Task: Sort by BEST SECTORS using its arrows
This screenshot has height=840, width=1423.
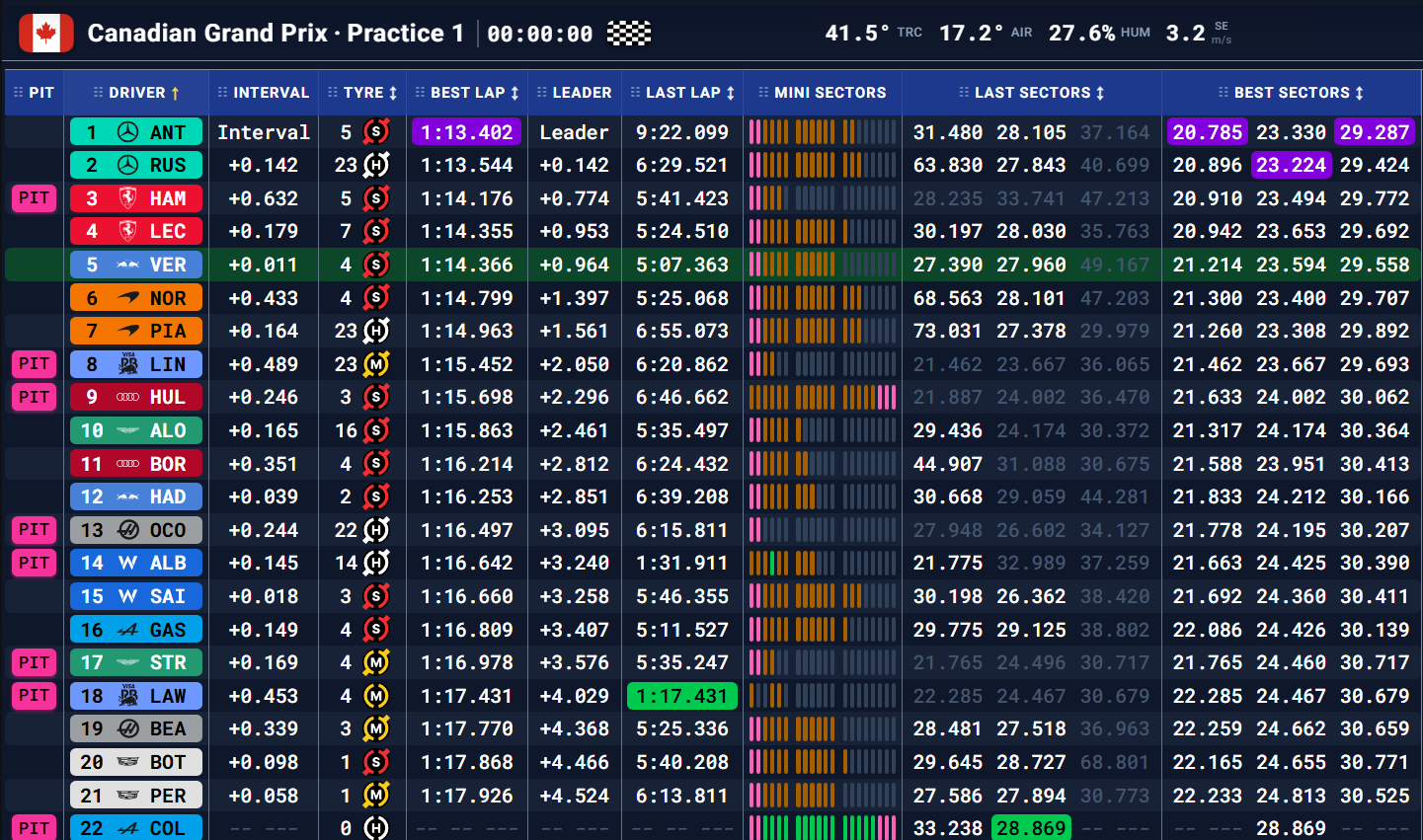Action: pyautogui.click(x=1359, y=93)
